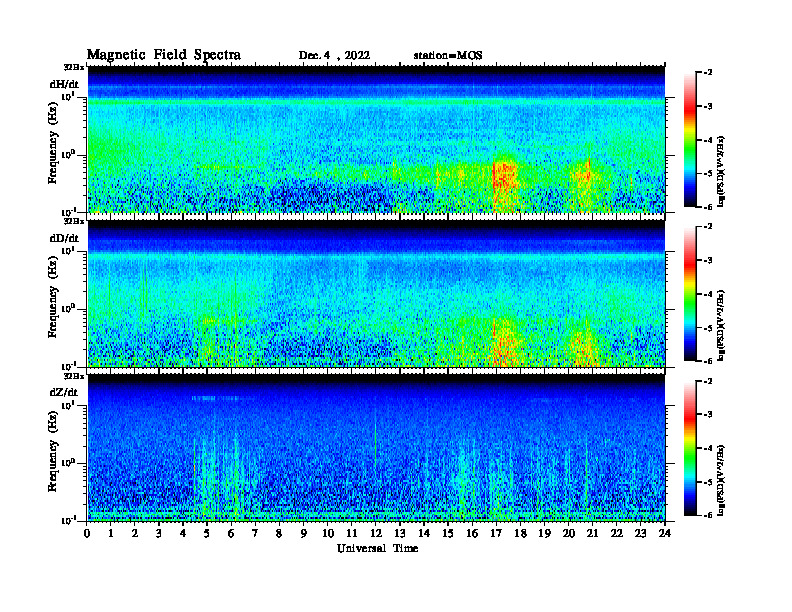Click the "-2" tick on dH/dt color scale

pos(708,73)
